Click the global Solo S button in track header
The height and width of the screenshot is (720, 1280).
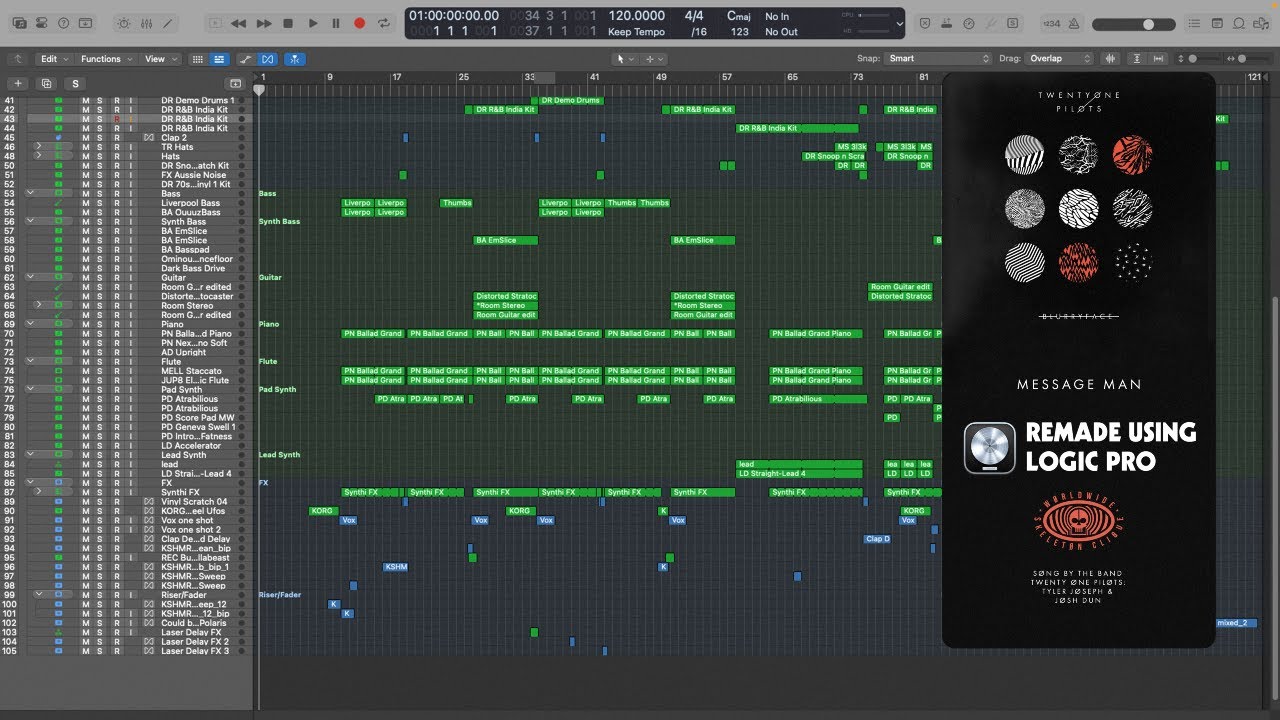click(x=75, y=84)
